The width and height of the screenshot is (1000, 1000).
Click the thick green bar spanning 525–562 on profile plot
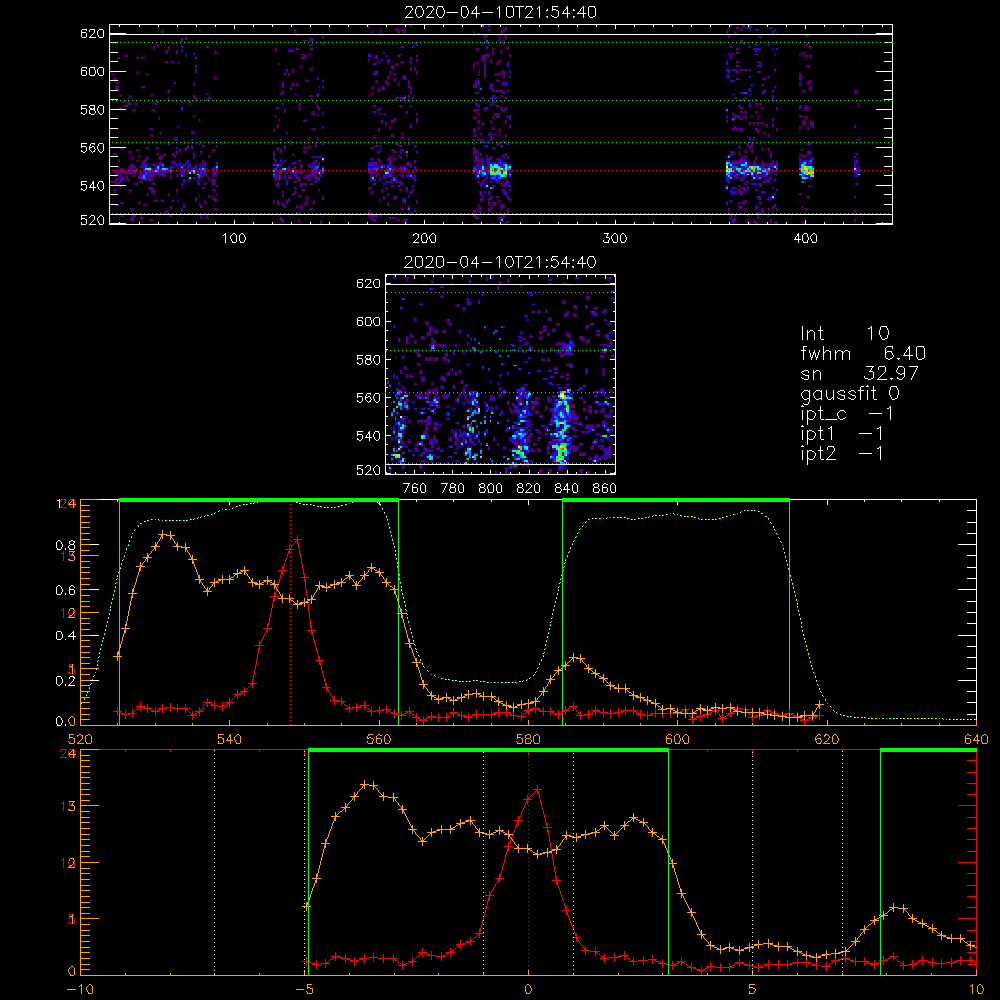coord(259,501)
